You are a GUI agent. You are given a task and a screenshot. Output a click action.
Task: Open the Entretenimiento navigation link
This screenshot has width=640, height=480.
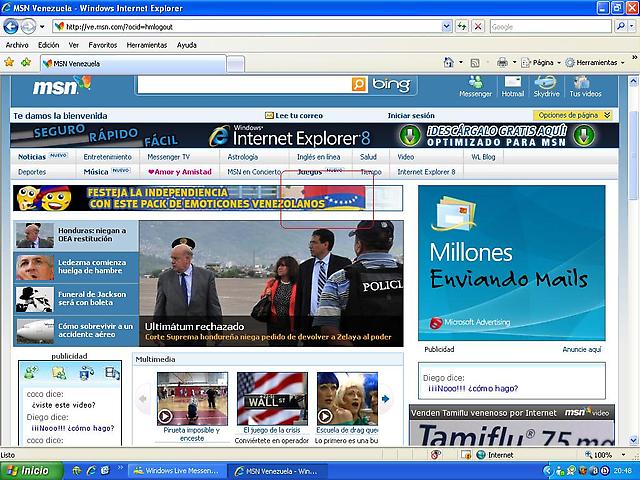(107, 157)
